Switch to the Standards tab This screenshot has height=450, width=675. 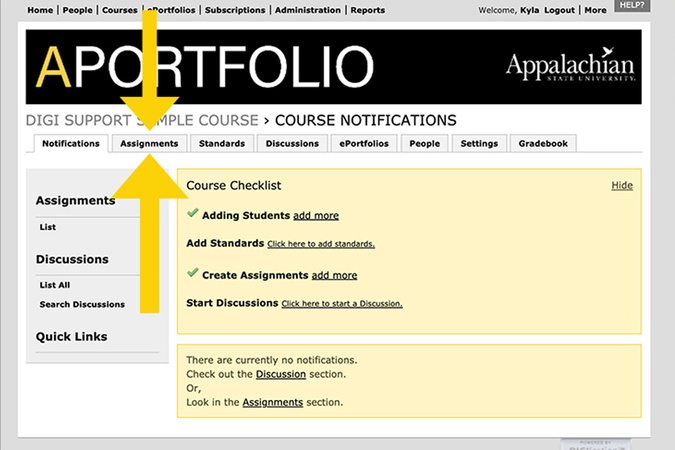[222, 144]
